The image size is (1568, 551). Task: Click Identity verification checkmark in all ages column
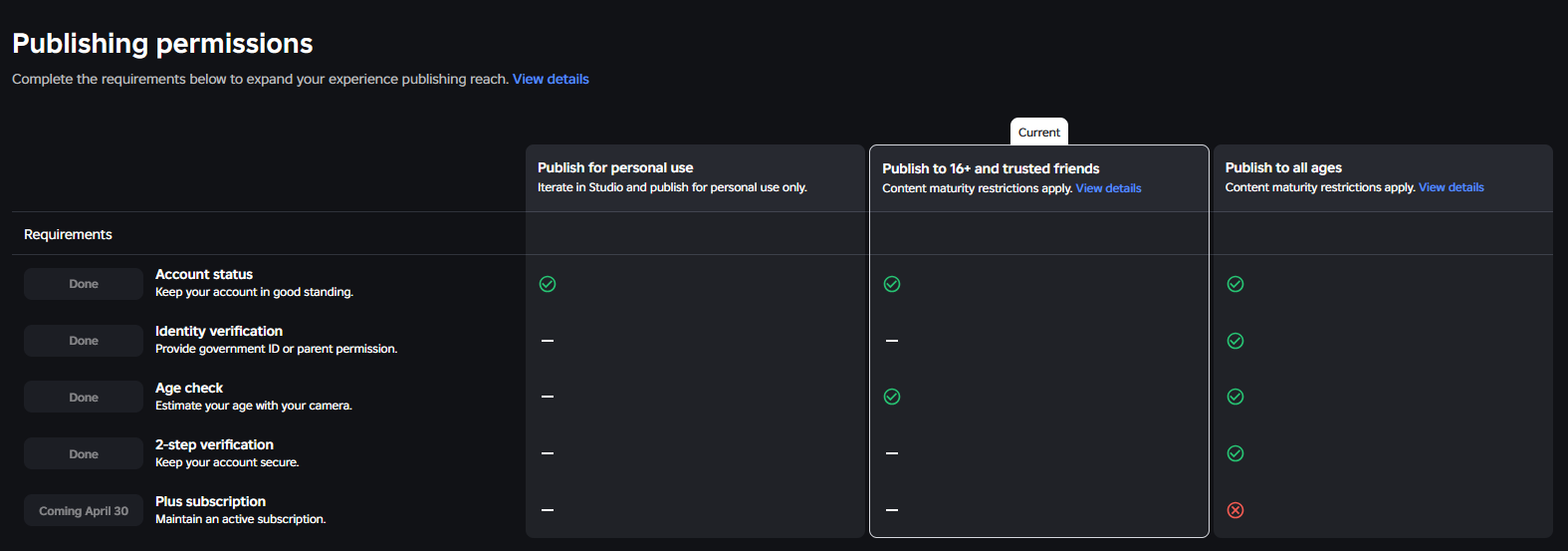[1235, 341]
